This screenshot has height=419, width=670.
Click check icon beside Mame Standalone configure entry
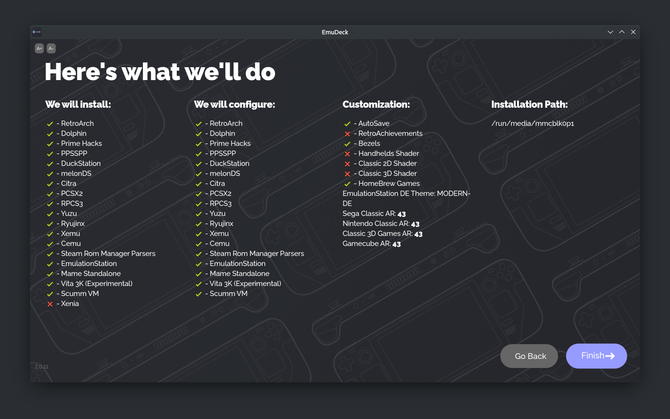tap(199, 274)
